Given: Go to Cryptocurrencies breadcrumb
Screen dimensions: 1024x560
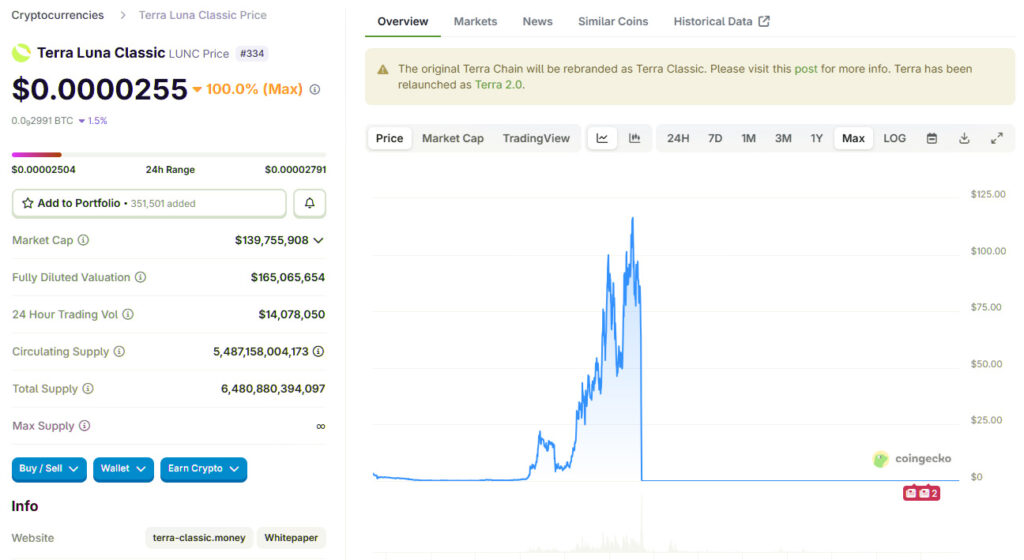Looking at the screenshot, I should pos(57,15).
